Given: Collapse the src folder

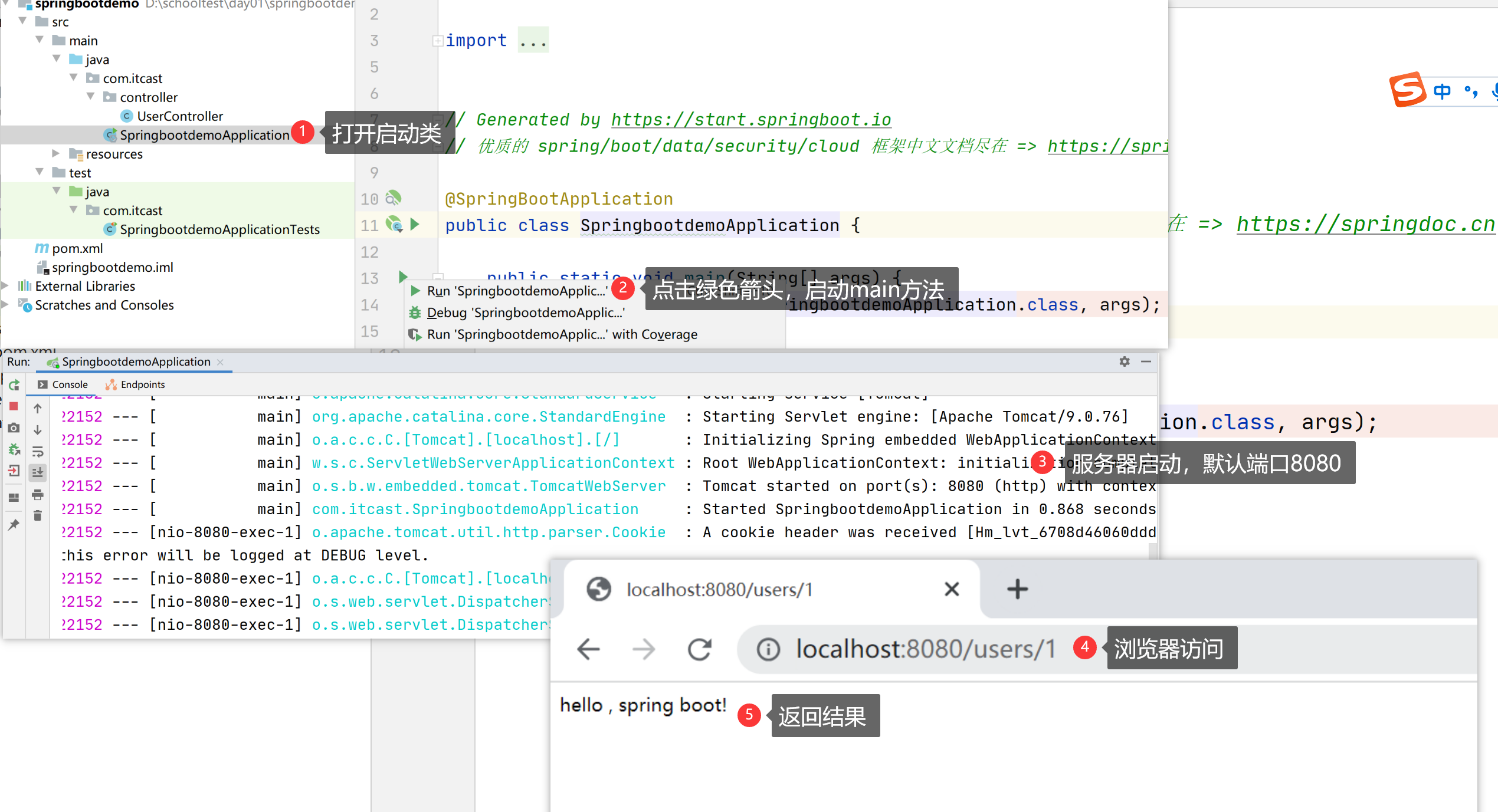Looking at the screenshot, I should [x=23, y=21].
